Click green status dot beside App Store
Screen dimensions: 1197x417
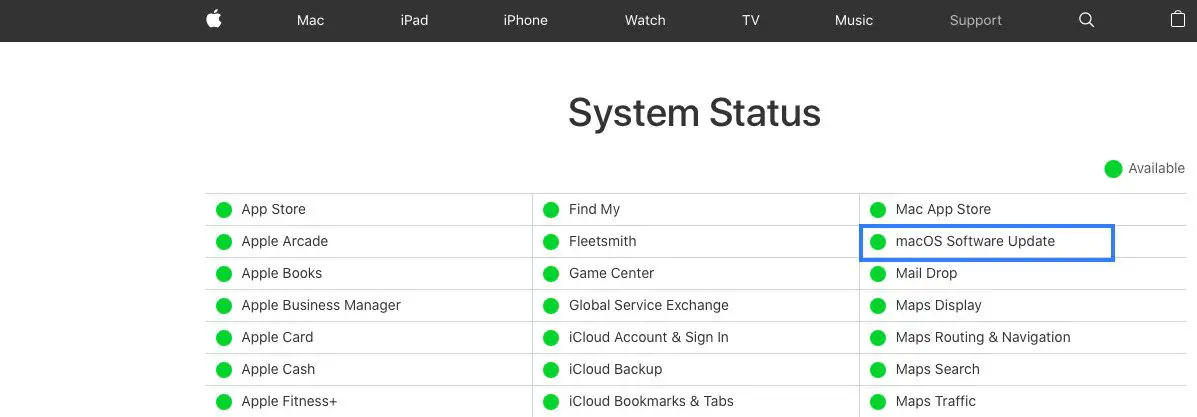pyautogui.click(x=224, y=210)
